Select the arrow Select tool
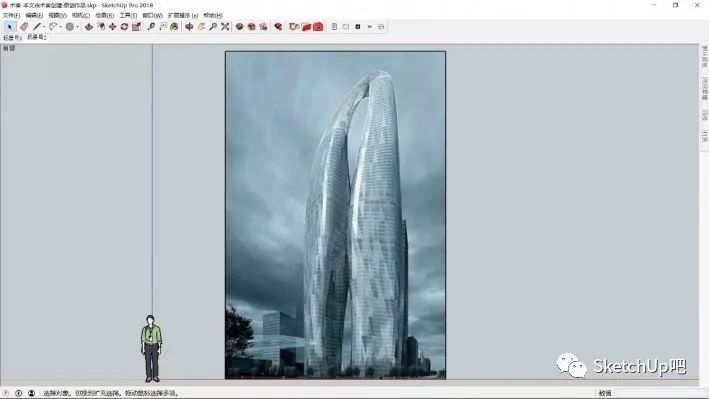709x399 pixels. click(x=9, y=27)
